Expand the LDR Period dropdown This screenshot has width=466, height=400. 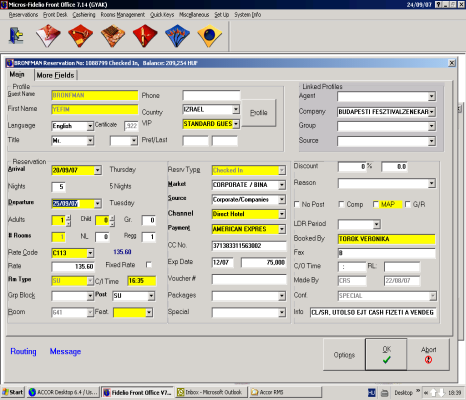[377, 224]
